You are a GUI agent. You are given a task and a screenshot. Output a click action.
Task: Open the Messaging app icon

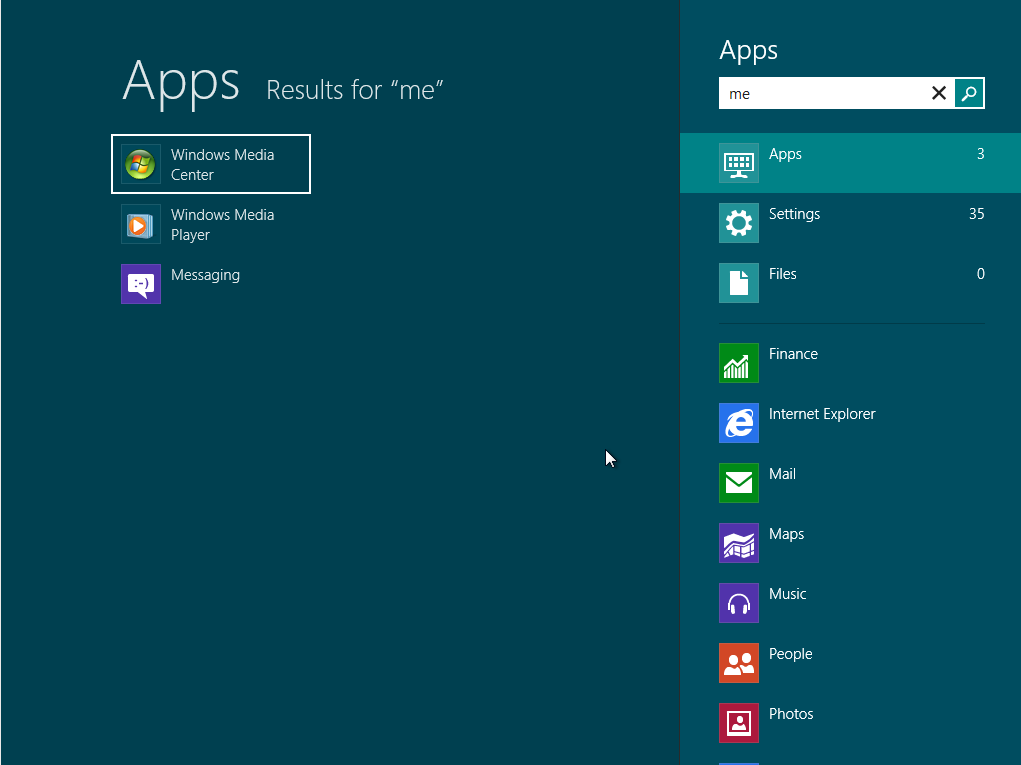tap(141, 284)
